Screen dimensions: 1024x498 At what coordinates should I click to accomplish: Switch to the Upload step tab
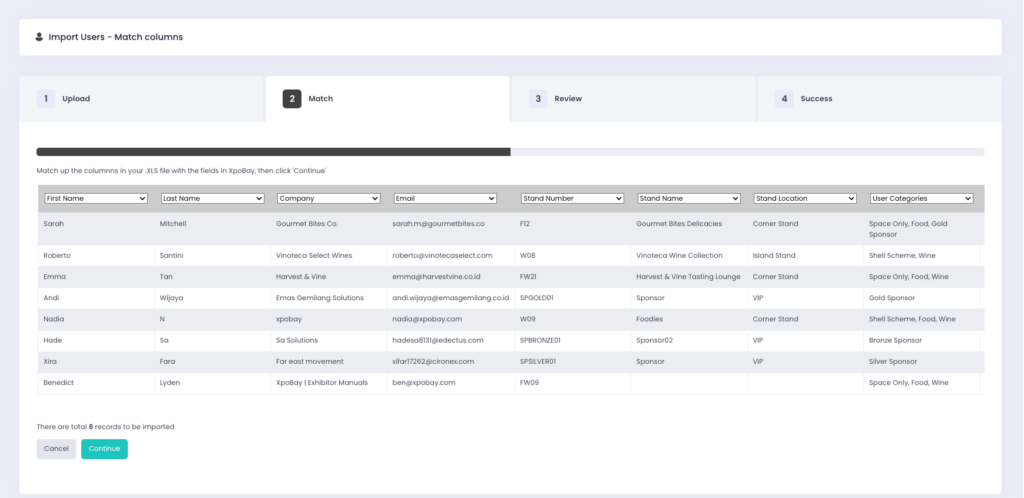pyautogui.click(x=141, y=99)
